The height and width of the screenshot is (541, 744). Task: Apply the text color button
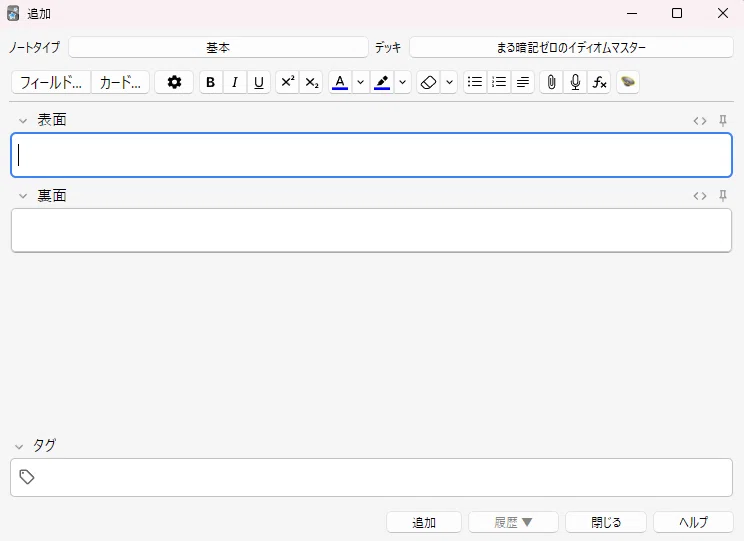[x=340, y=83]
